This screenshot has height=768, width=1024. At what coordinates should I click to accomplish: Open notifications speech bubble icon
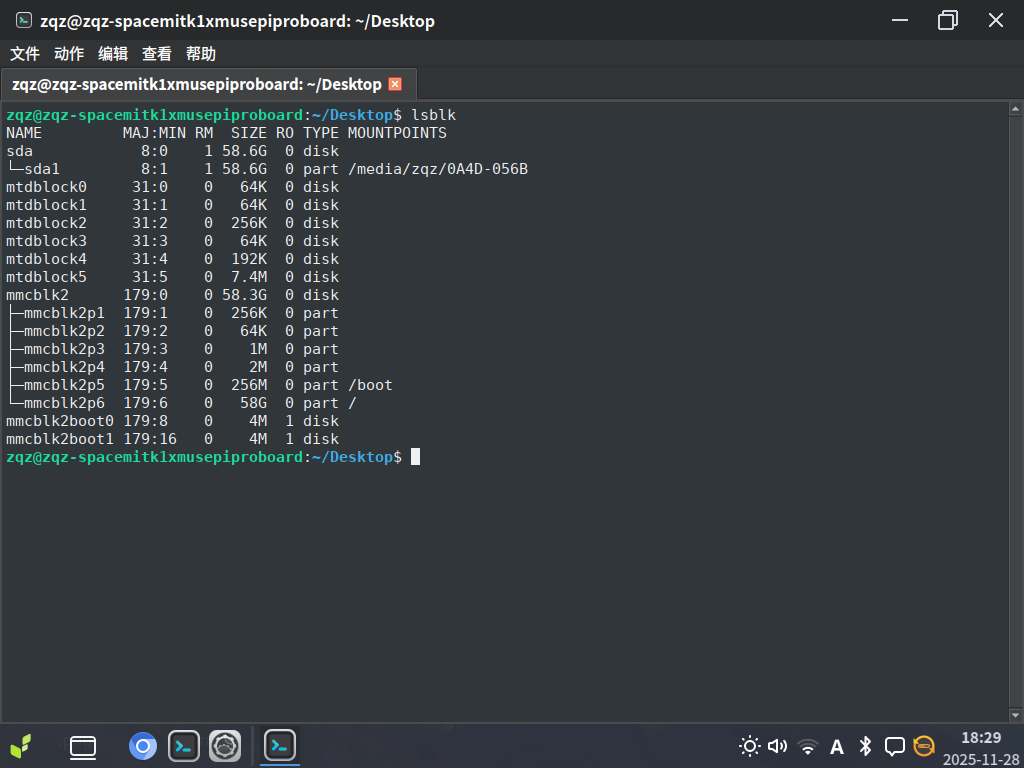tap(894, 746)
